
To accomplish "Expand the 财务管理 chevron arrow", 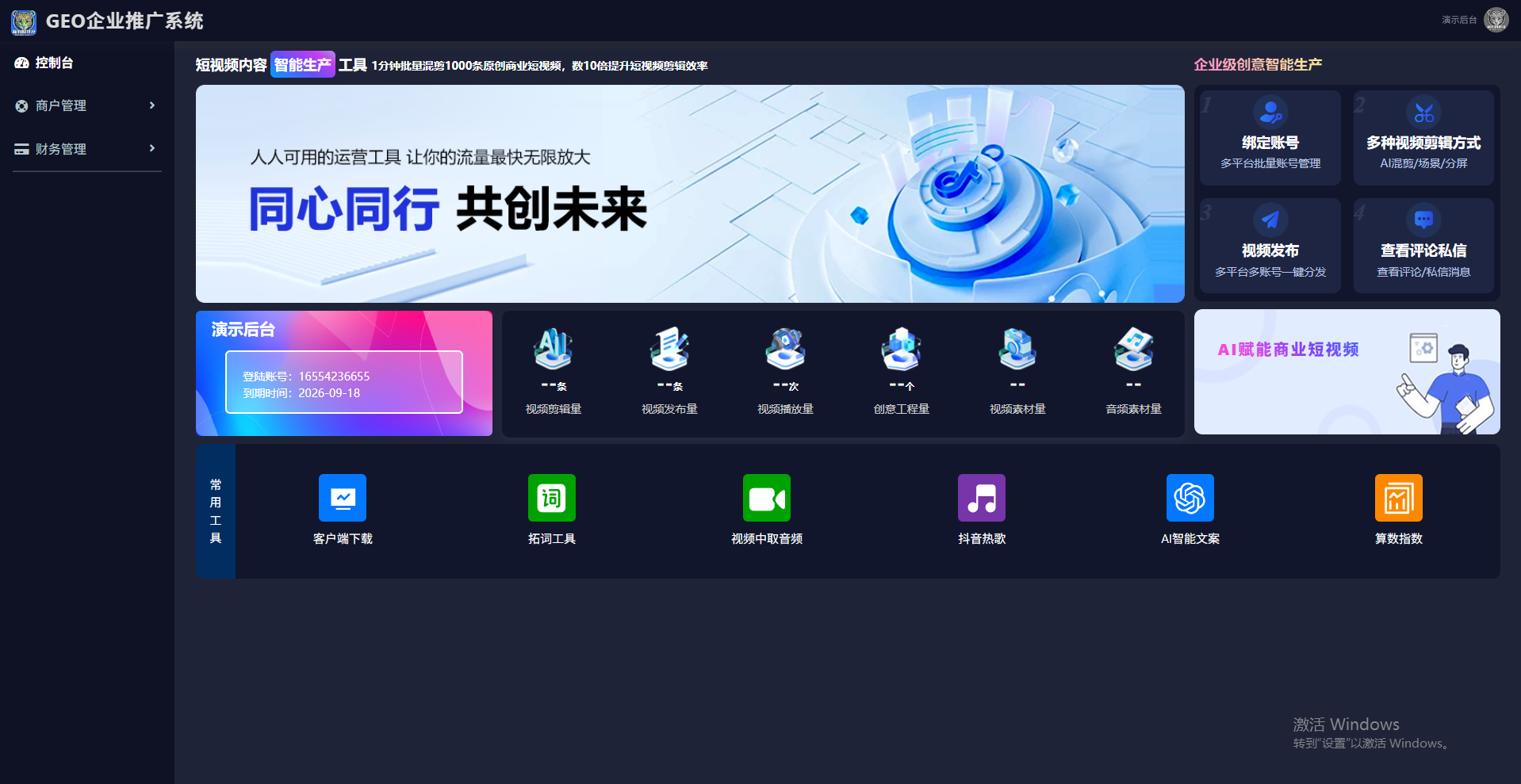I will pos(152,148).
